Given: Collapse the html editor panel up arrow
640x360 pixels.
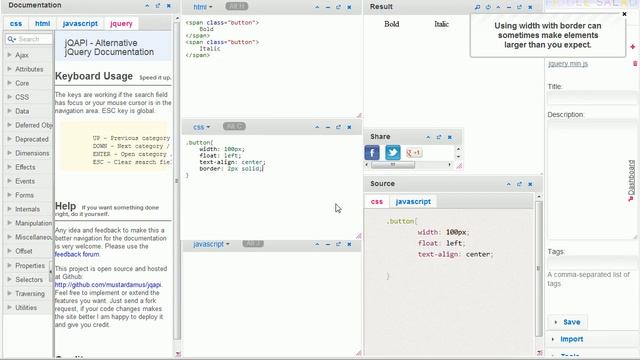Looking at the screenshot, I should pos(317,7).
